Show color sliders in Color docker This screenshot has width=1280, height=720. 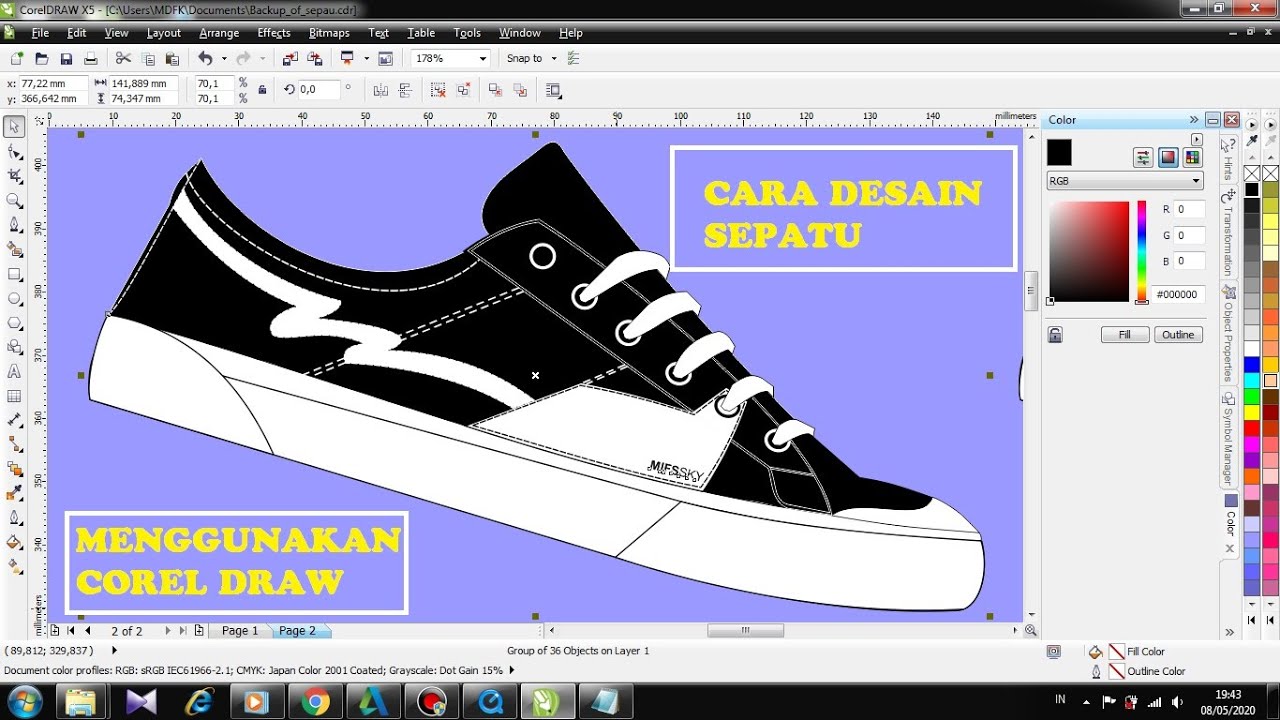tap(1143, 157)
